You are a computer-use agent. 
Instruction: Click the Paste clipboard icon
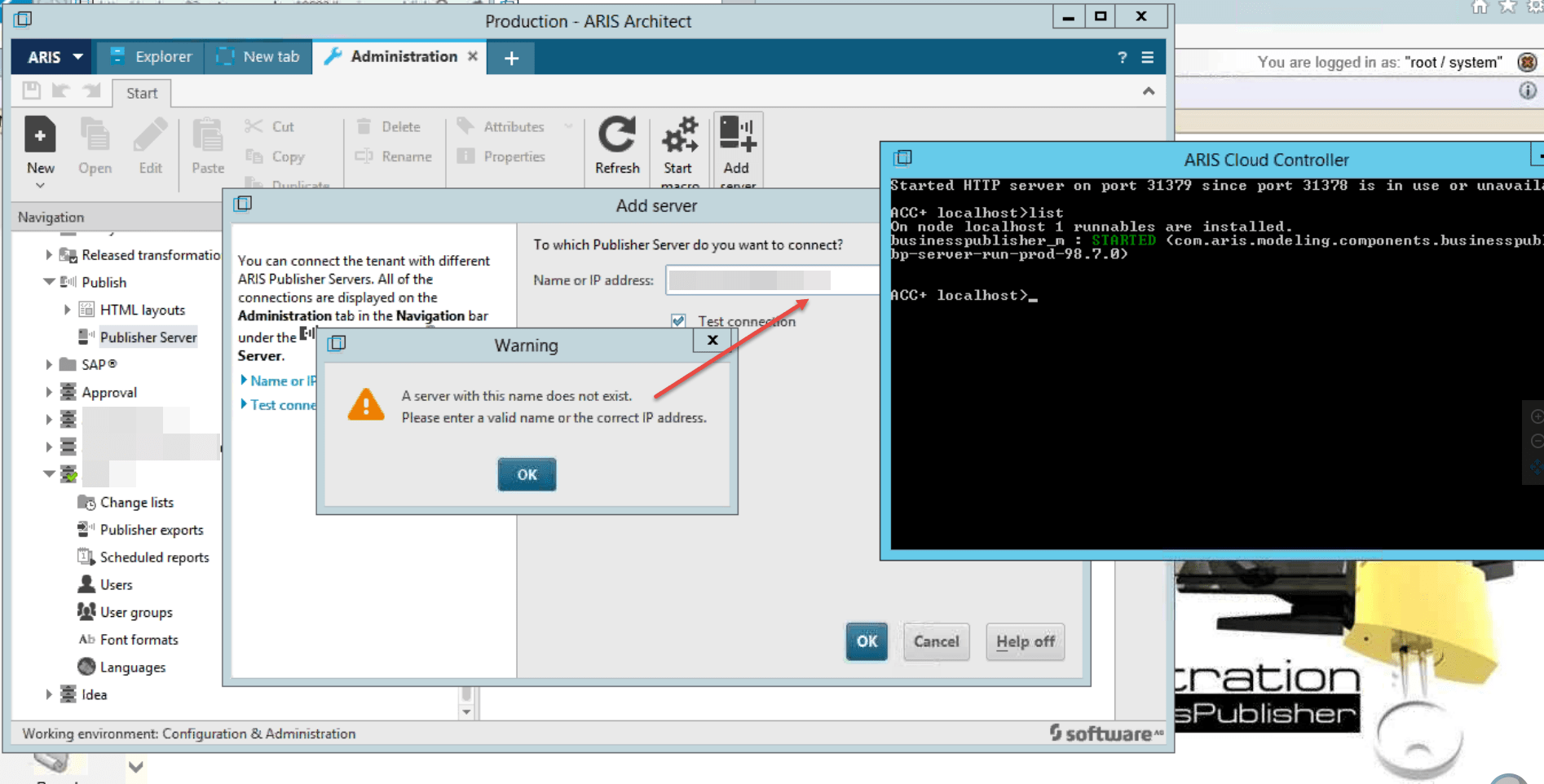(207, 134)
